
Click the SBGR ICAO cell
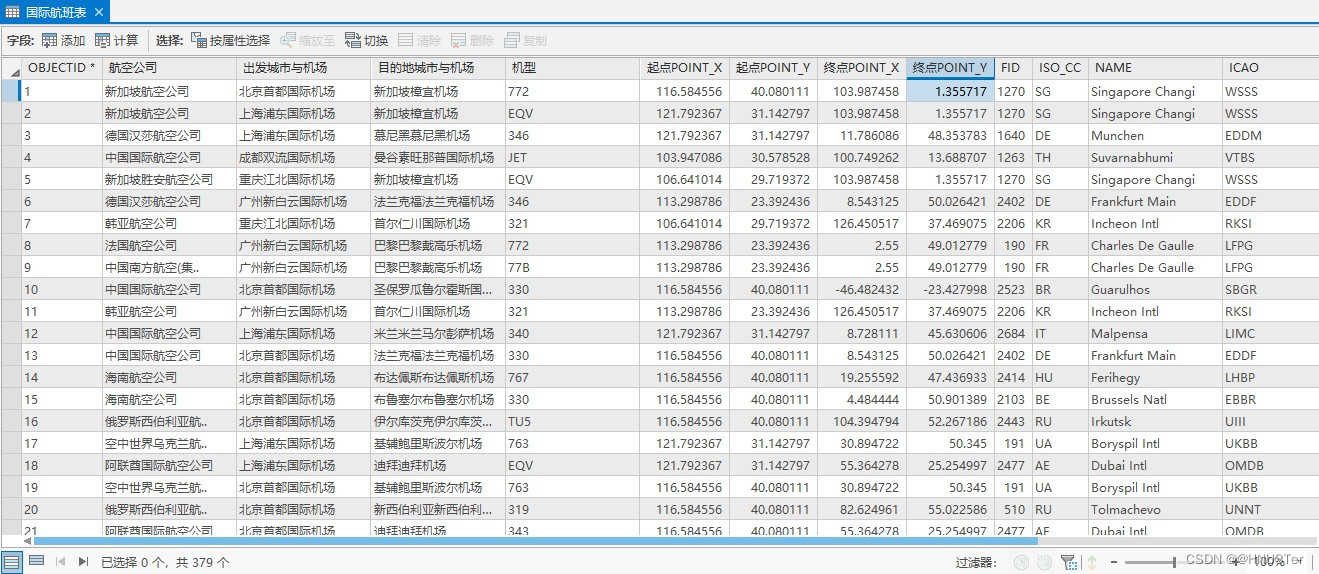tap(1270, 289)
